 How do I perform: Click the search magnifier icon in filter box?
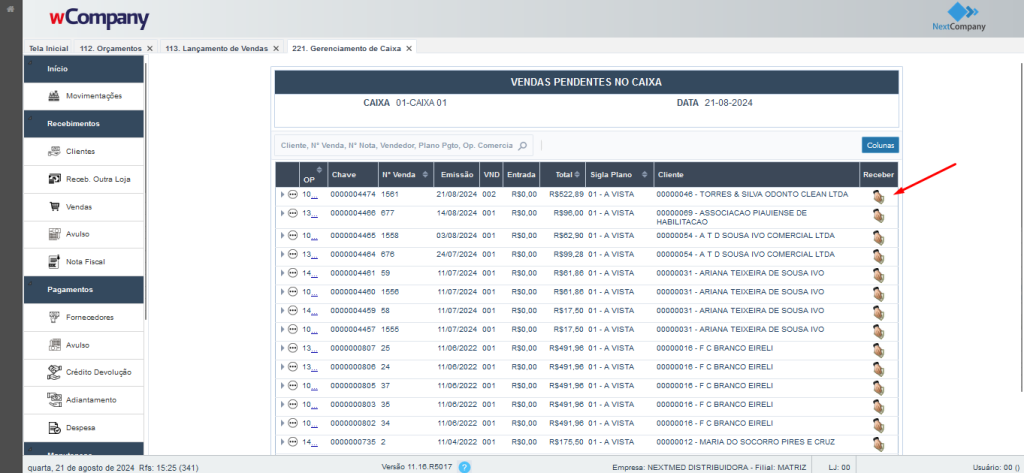(x=523, y=145)
